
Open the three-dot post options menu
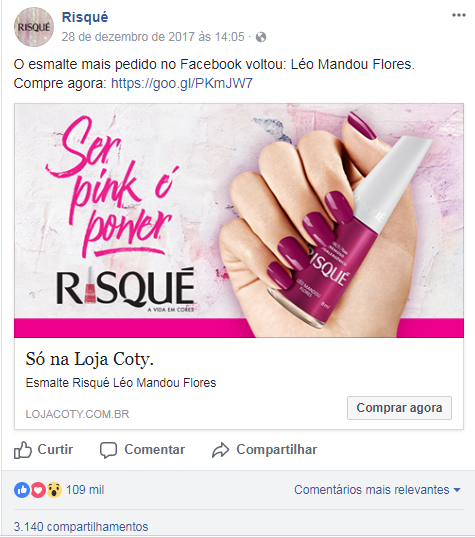point(459,15)
